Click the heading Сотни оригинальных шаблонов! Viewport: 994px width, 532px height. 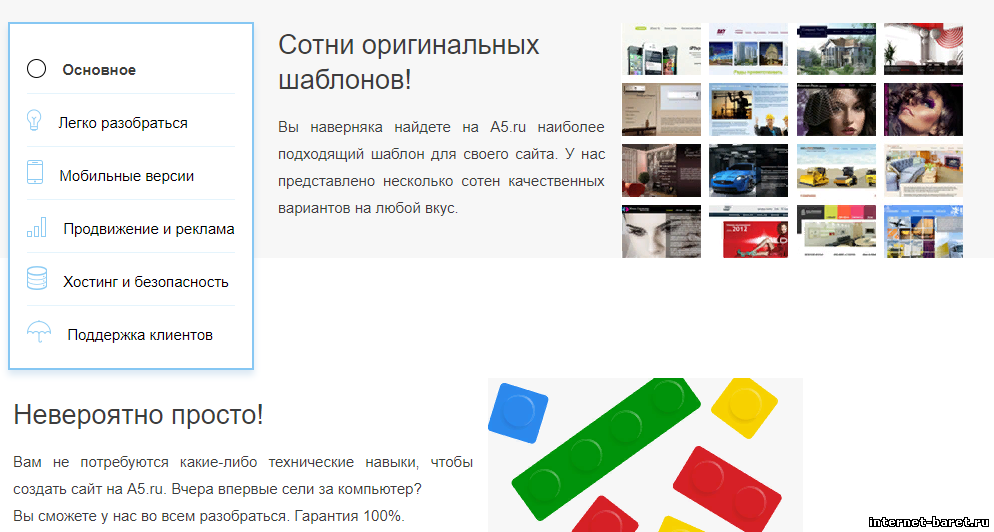coord(409,62)
